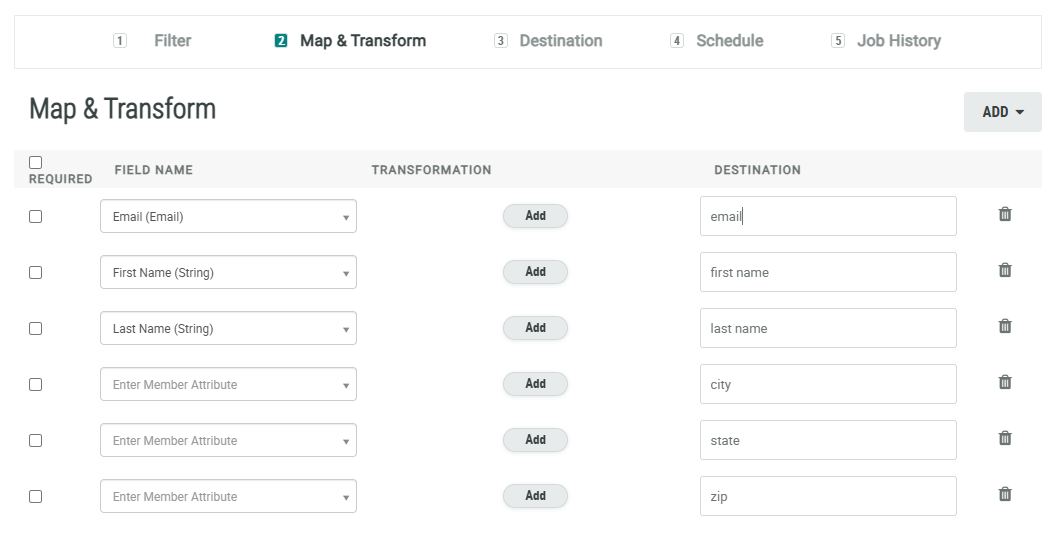This screenshot has height=536, width=1054.
Task: Open the Job History tab
Action: [x=898, y=41]
